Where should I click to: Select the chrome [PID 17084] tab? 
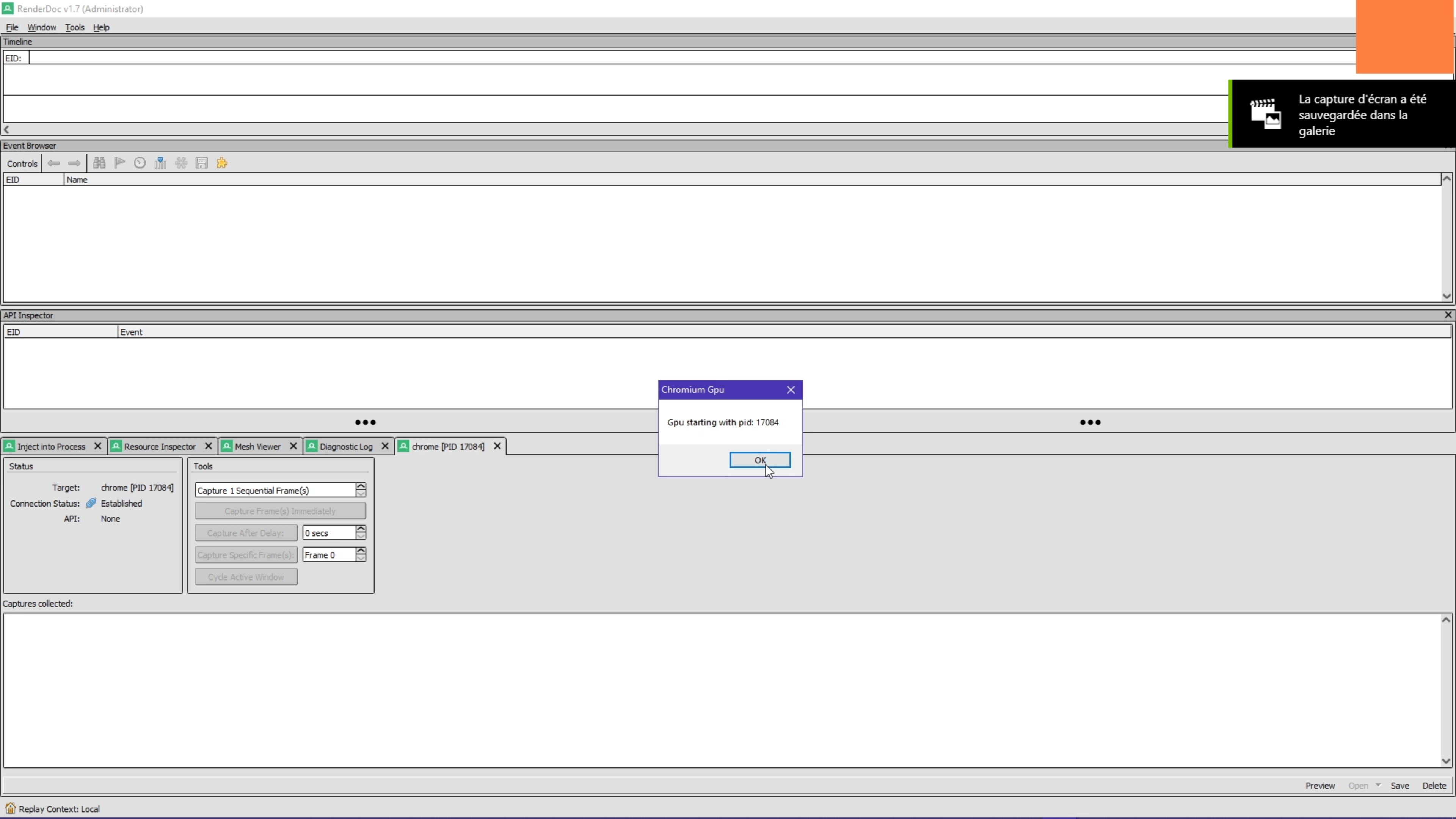(448, 447)
